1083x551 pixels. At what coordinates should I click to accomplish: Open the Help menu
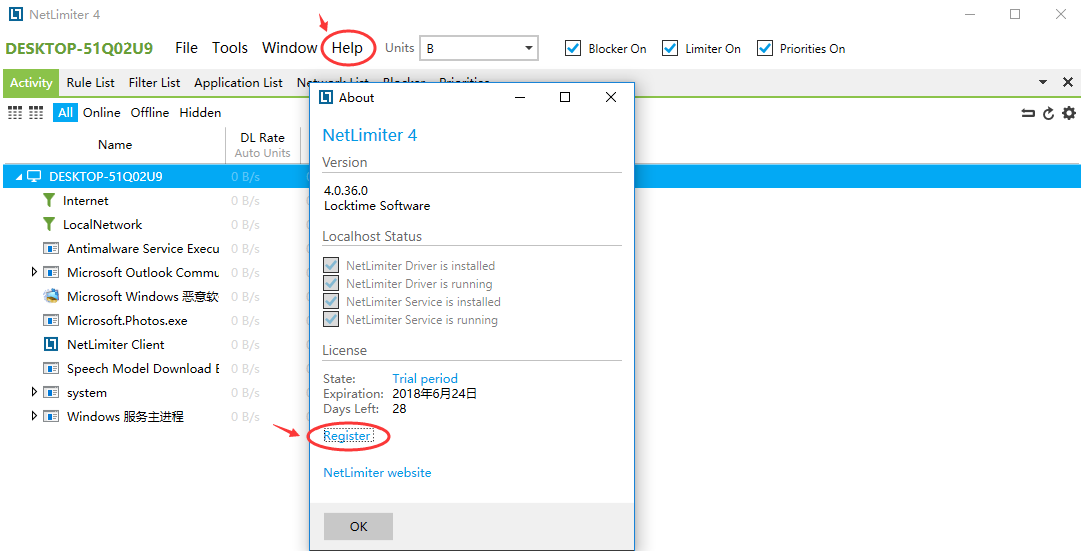(347, 48)
